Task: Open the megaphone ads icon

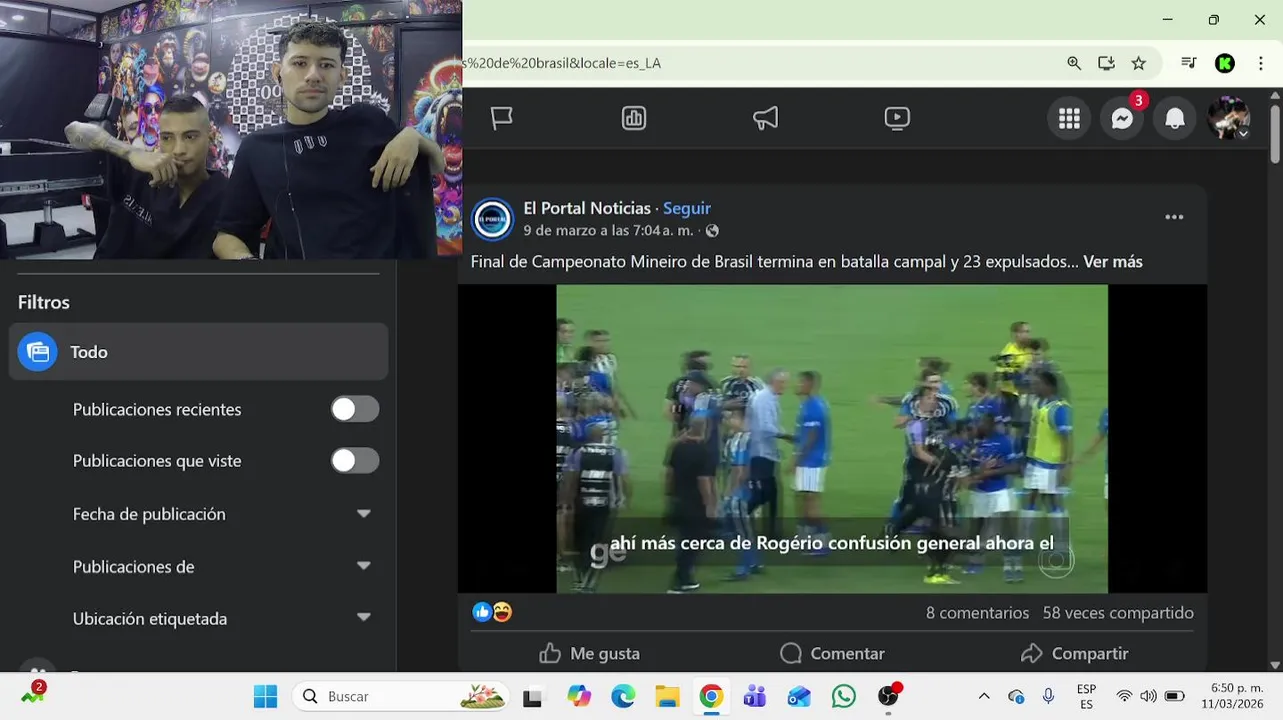Action: click(765, 118)
